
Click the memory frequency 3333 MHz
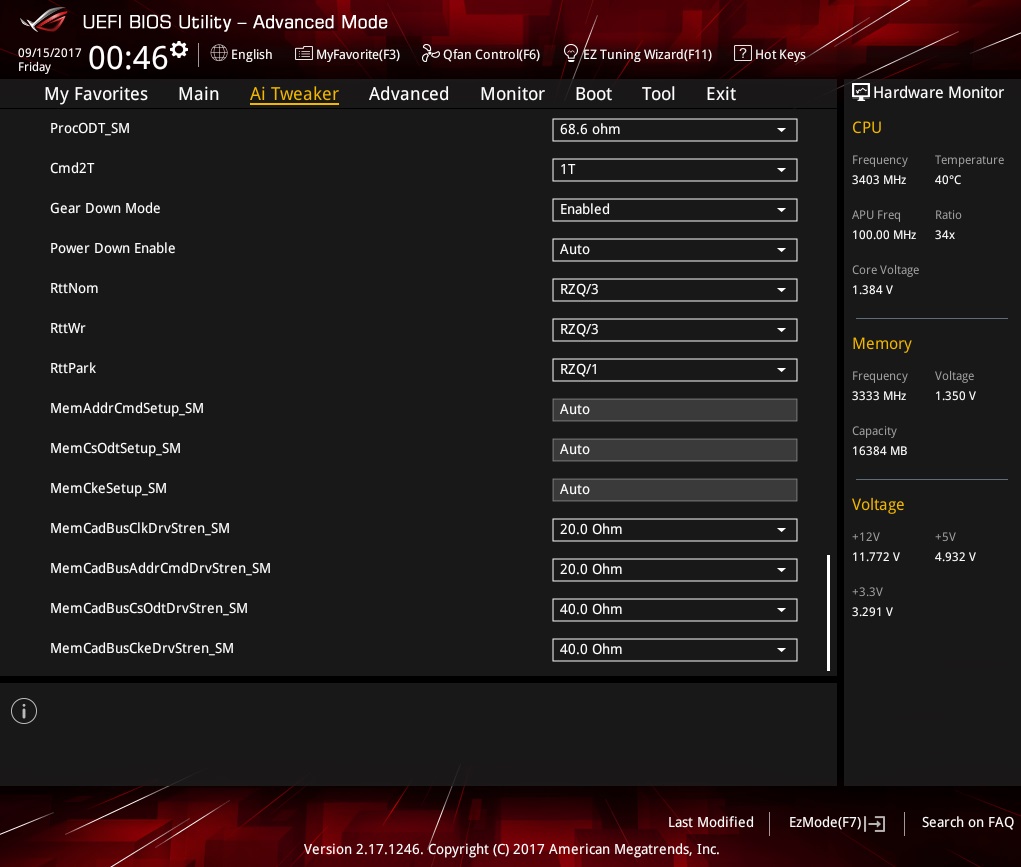[878, 396]
